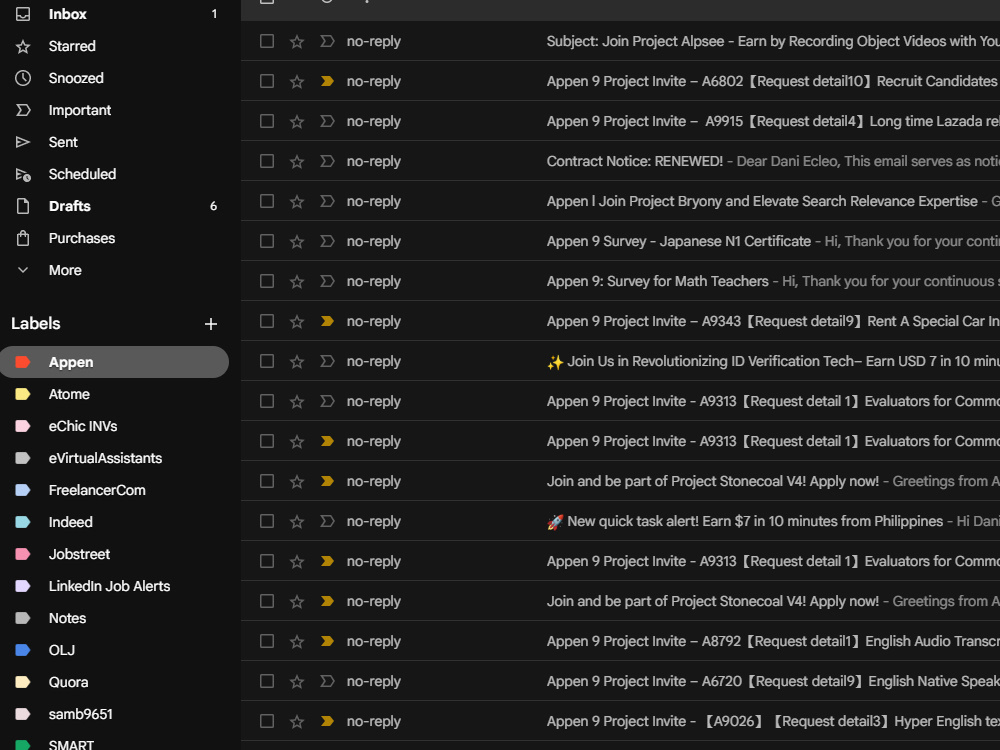This screenshot has width=1000, height=750.
Task: Mark A6720 English Native Speaker as important
Action: tap(327, 681)
